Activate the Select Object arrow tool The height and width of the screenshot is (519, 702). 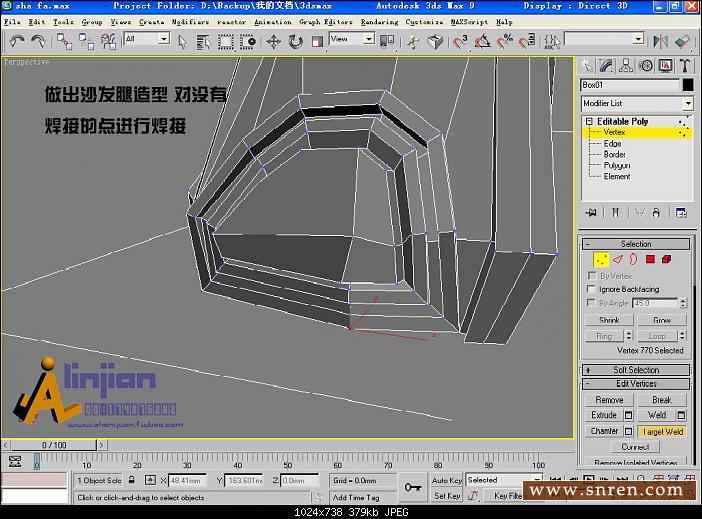pyautogui.click(x=182, y=41)
